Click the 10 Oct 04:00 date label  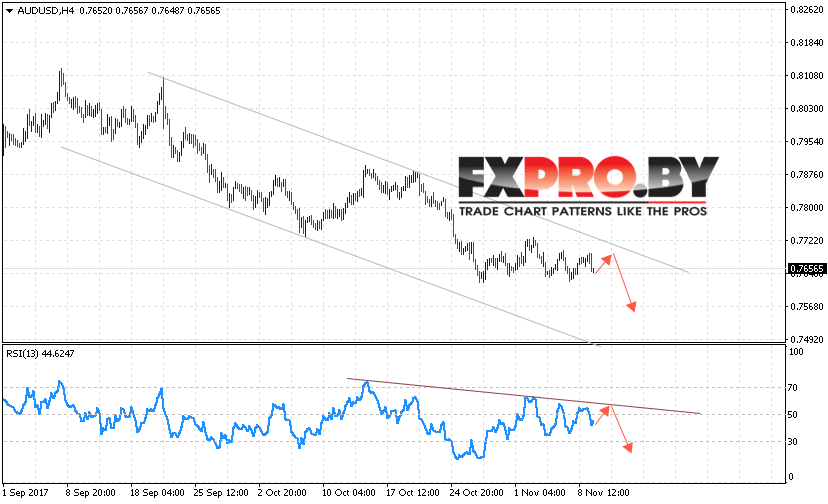coord(349,493)
